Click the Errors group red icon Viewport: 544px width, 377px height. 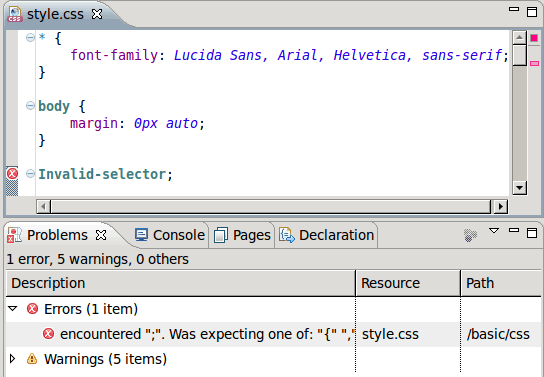32,308
